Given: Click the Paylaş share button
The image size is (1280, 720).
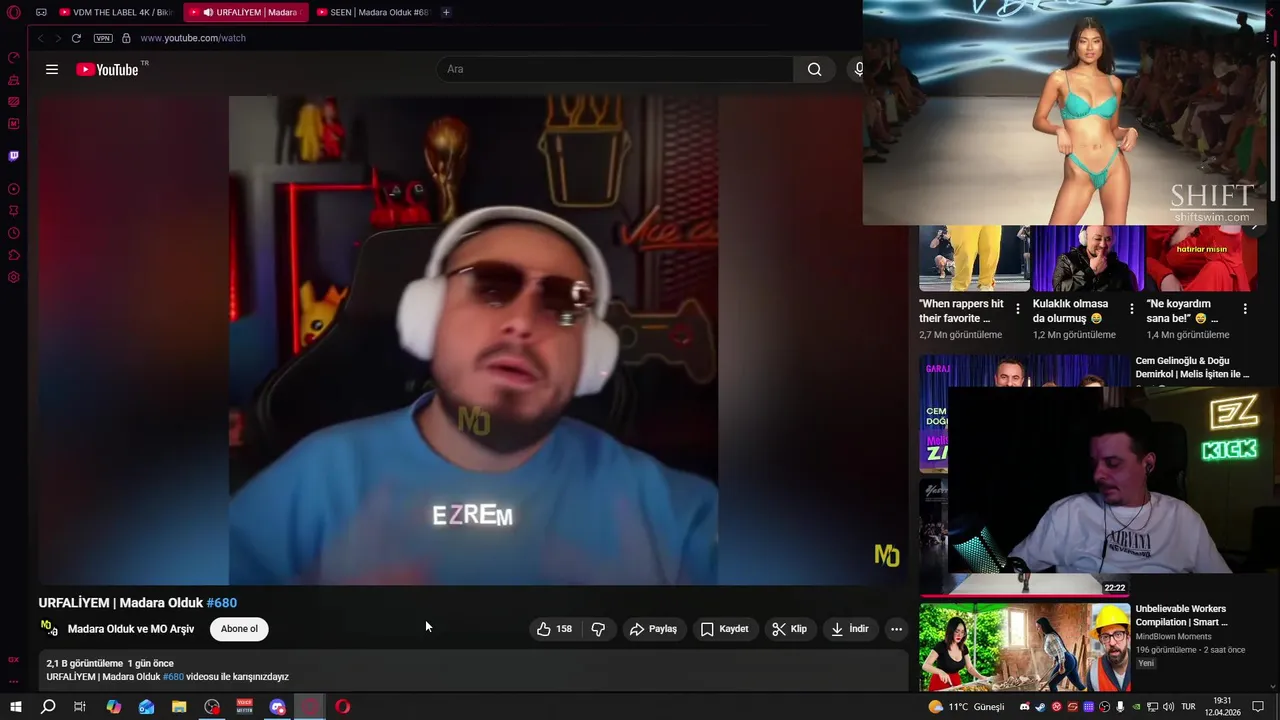Looking at the screenshot, I should [653, 629].
